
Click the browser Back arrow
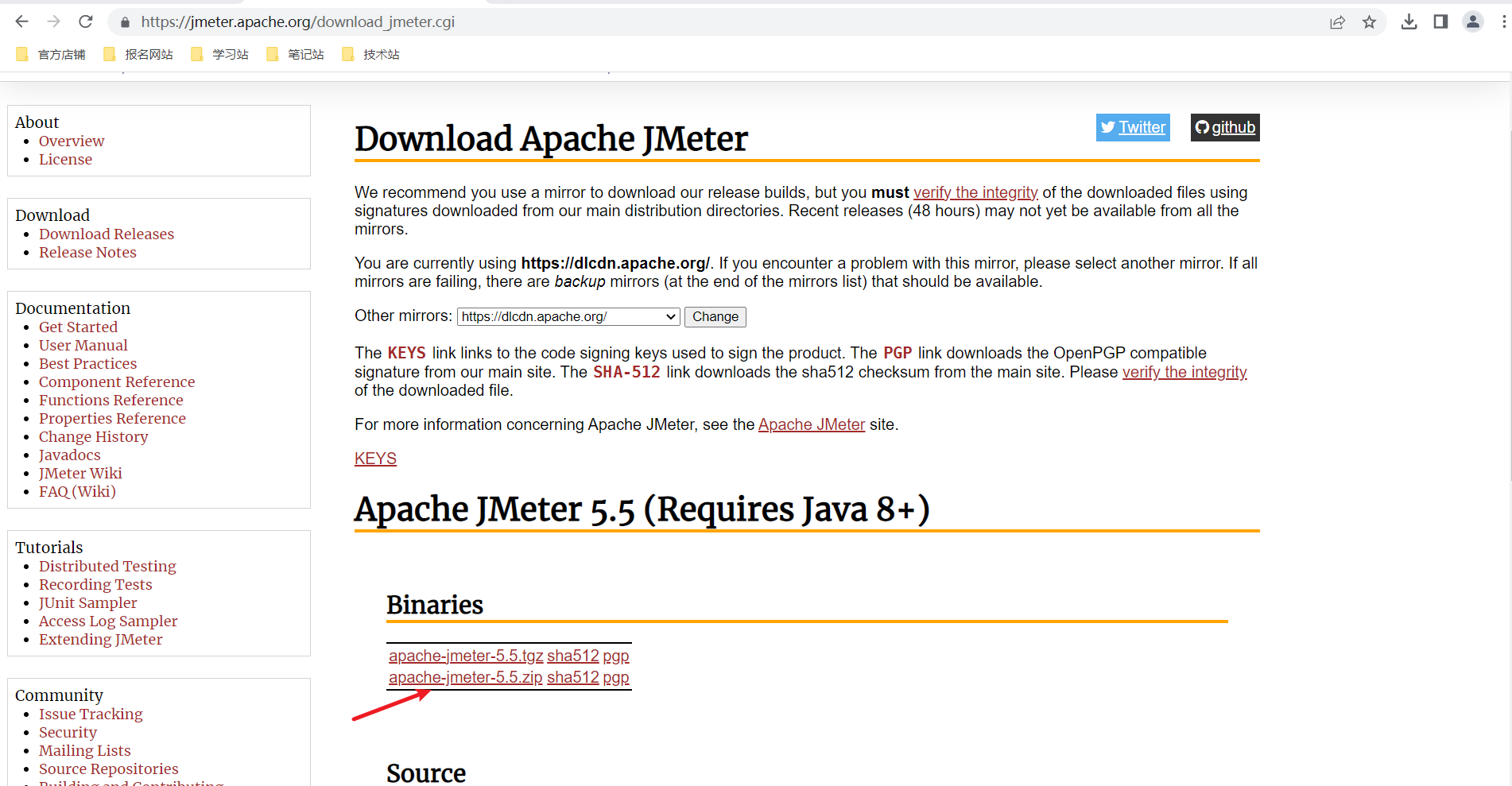tap(21, 21)
